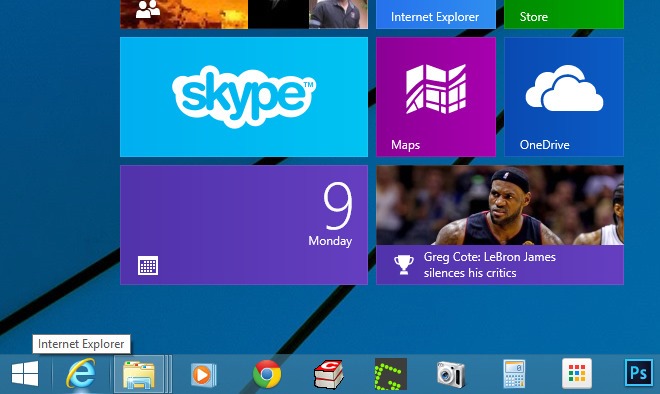Open the People tile with photos
Image resolution: width=660 pixels, height=394 pixels.
(x=244, y=14)
